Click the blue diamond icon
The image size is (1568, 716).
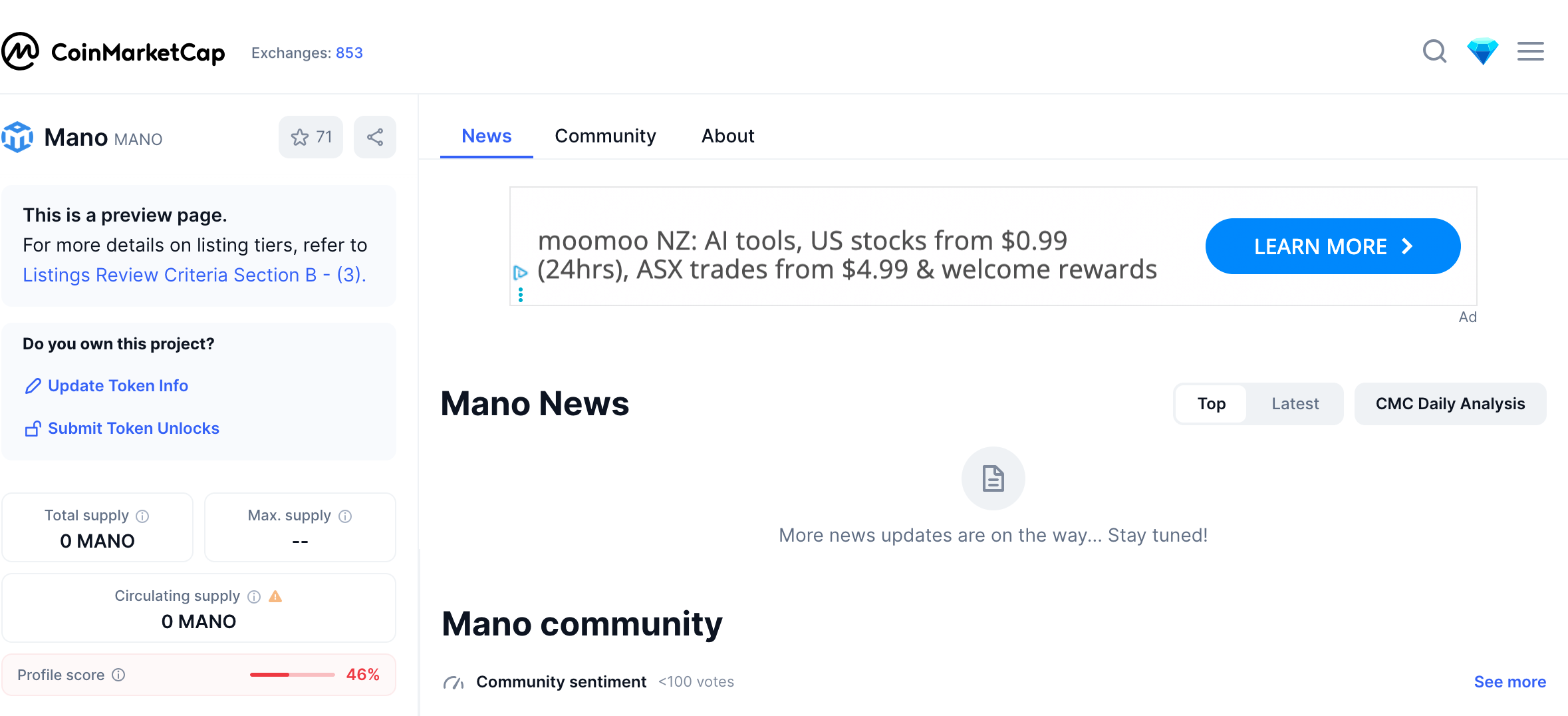tap(1482, 51)
